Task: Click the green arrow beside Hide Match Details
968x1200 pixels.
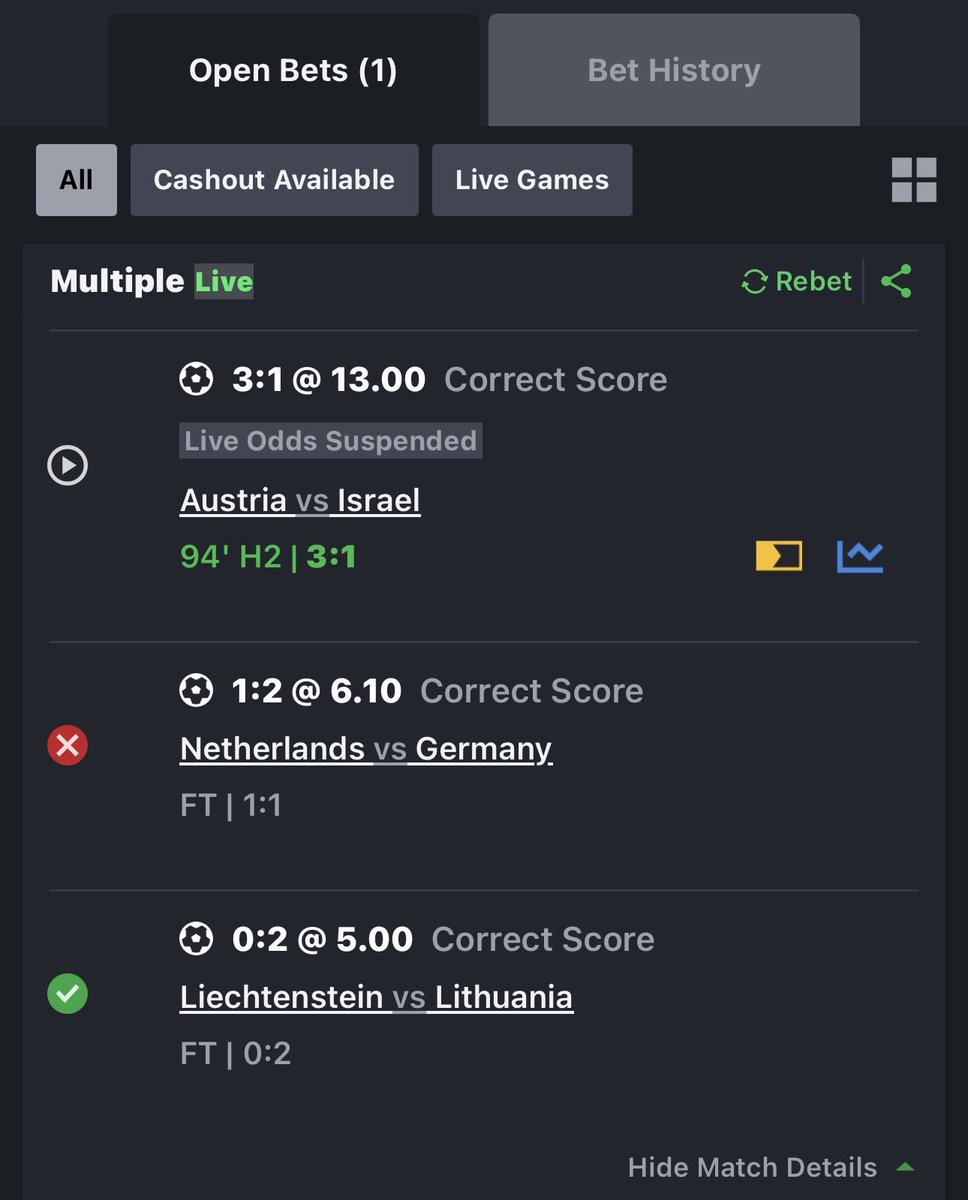Action: [905, 1167]
